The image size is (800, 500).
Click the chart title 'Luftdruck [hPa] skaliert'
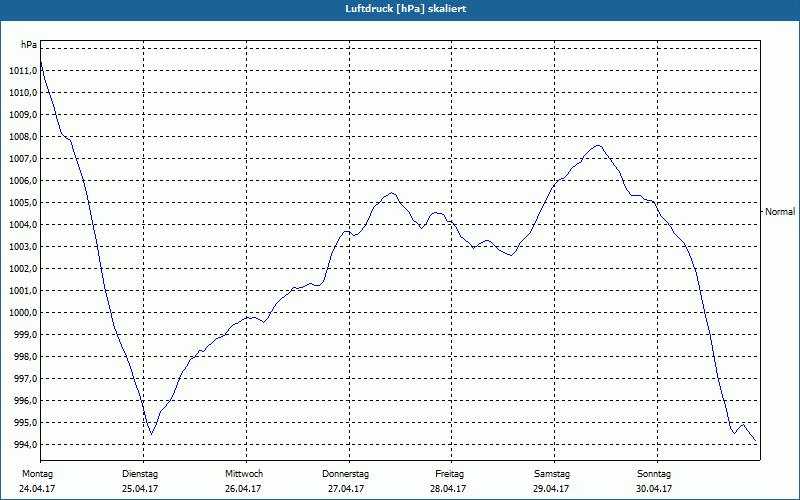pos(406,9)
